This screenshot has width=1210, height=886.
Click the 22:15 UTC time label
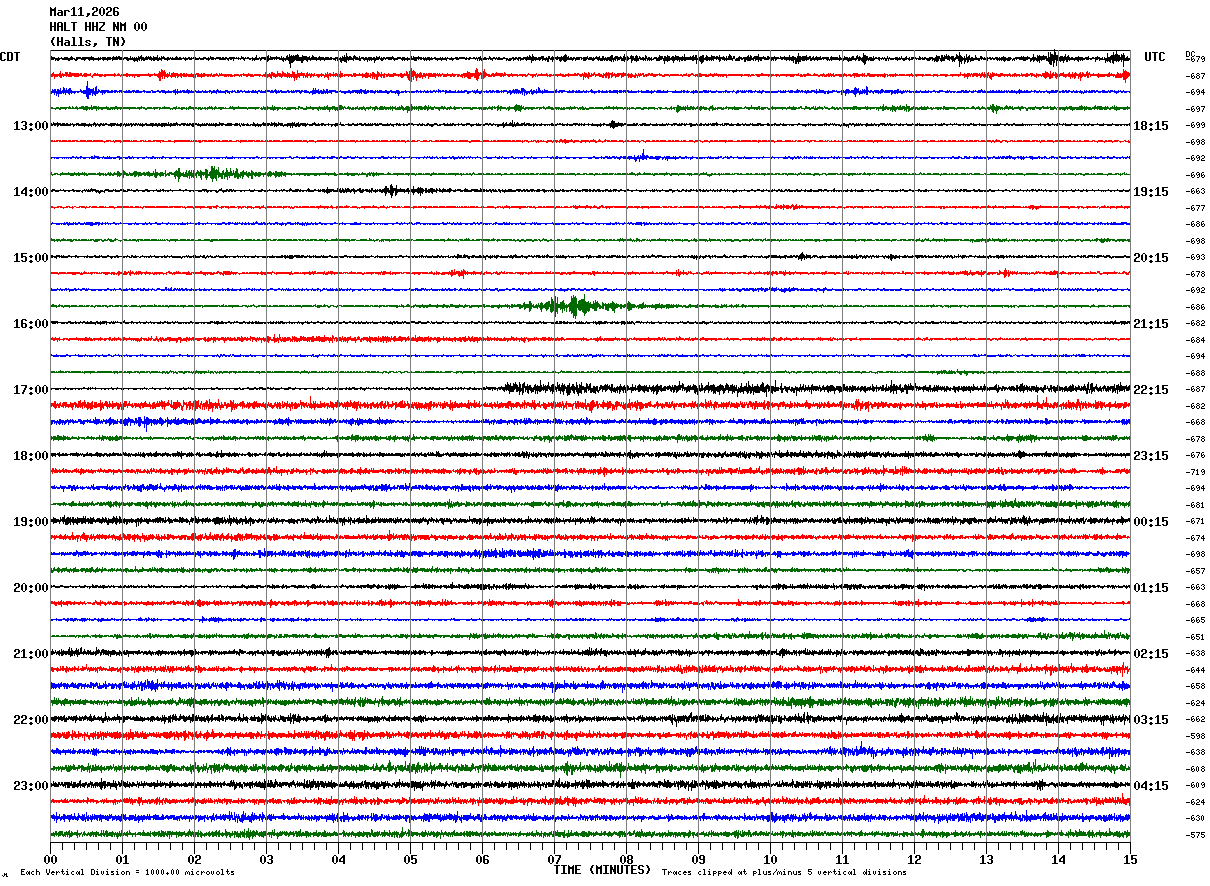coord(1151,389)
